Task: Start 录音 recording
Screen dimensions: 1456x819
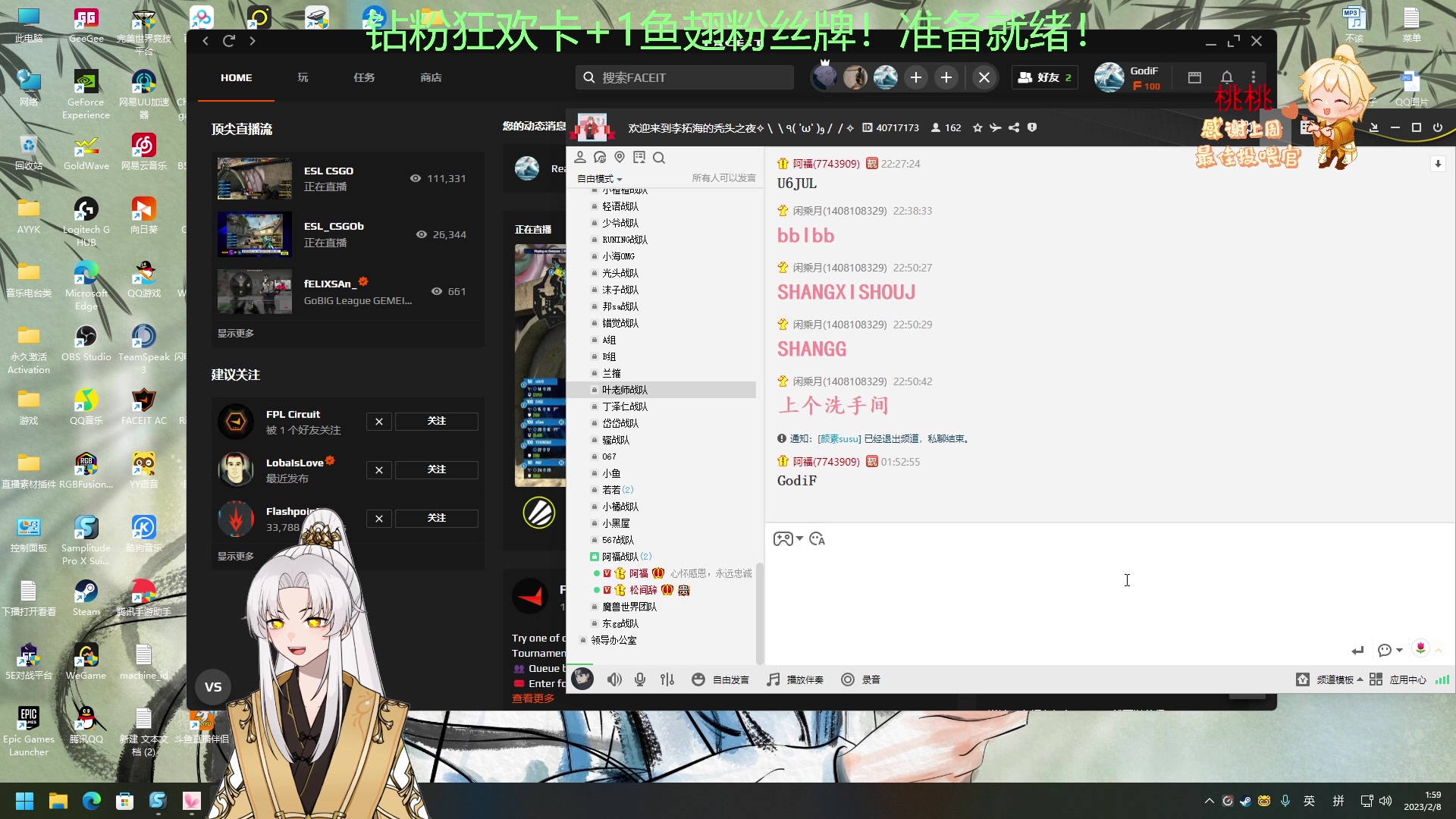Action: click(861, 679)
